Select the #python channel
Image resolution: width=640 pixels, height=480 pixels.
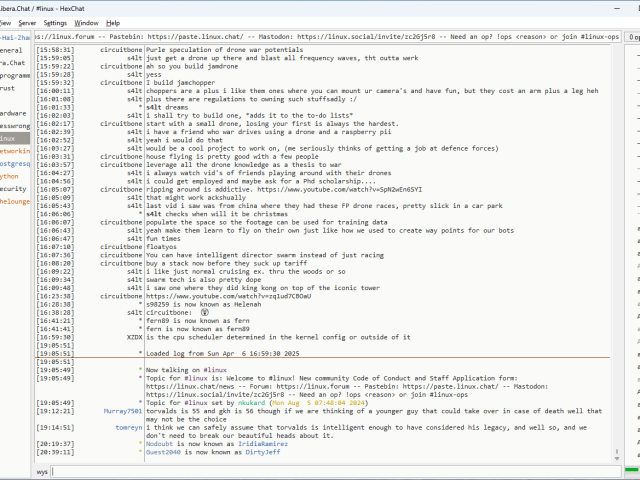pos(10,176)
